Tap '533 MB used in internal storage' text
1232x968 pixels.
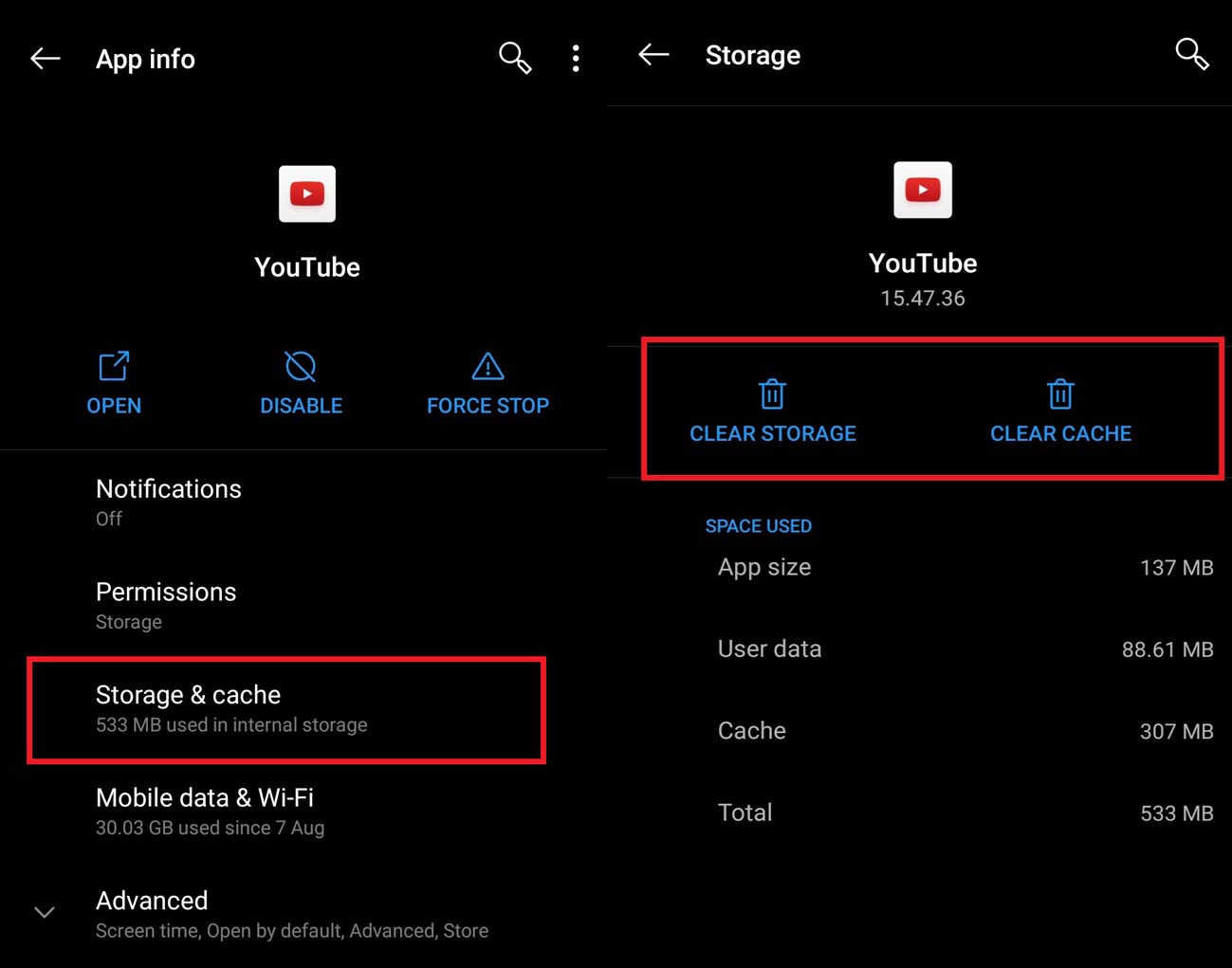point(231,725)
